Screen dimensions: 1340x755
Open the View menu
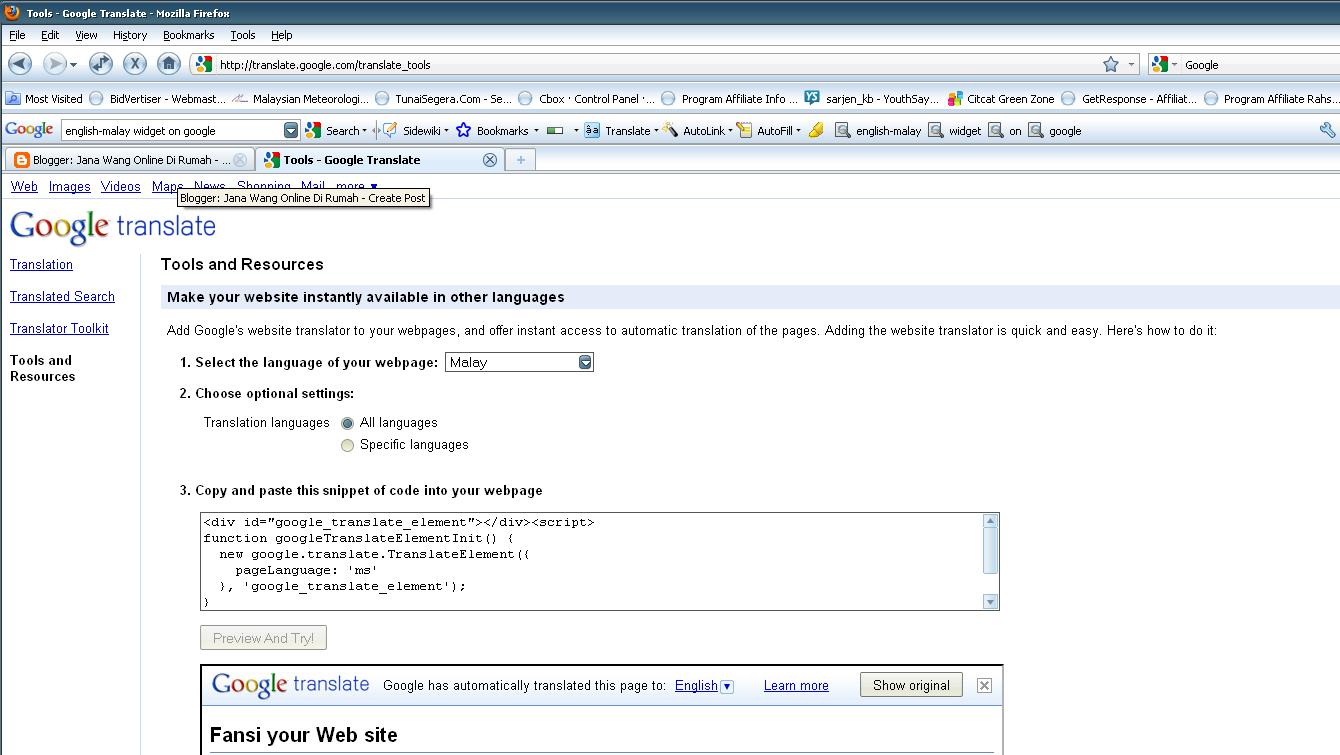tap(86, 35)
